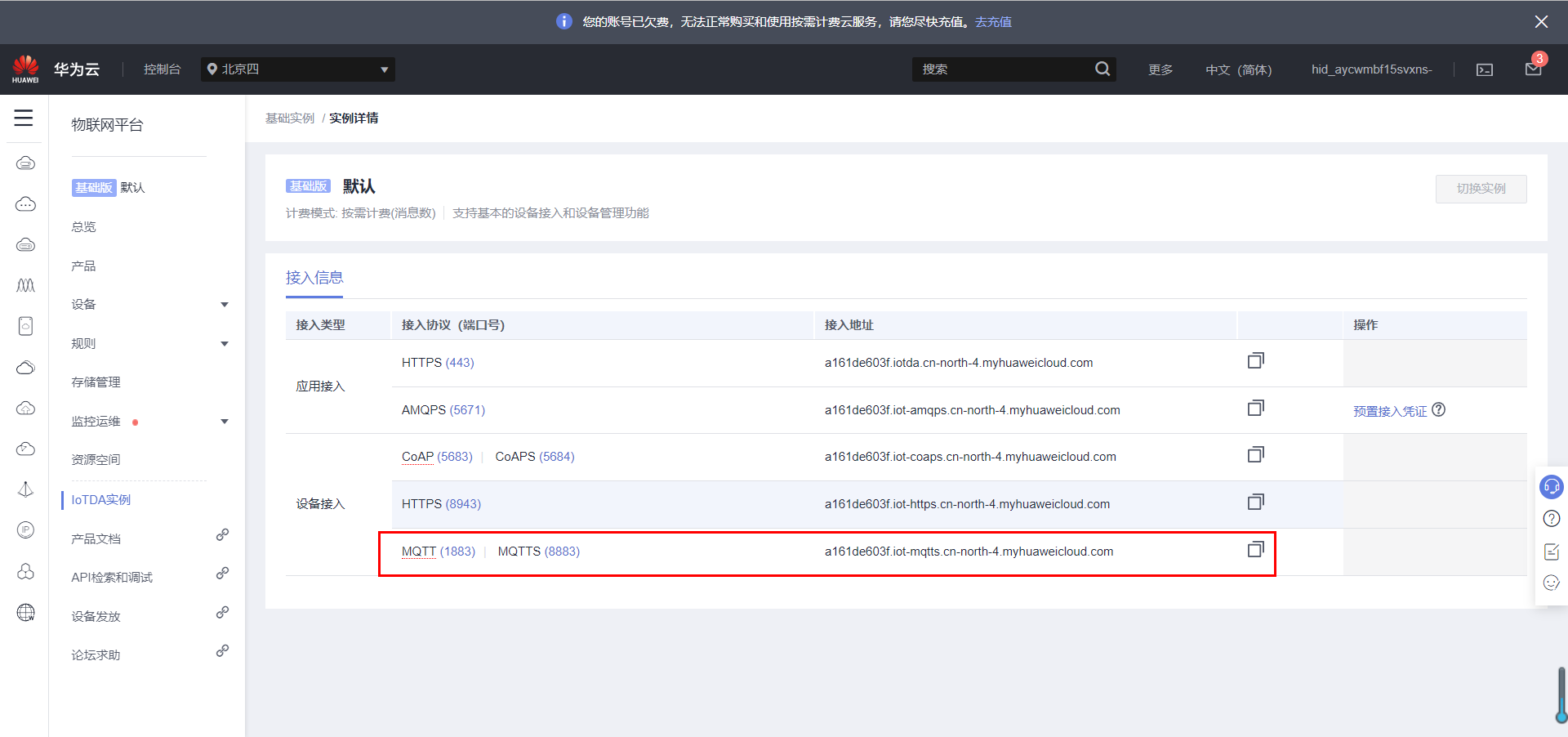Open the cloud shell terminal icon

(1485, 69)
